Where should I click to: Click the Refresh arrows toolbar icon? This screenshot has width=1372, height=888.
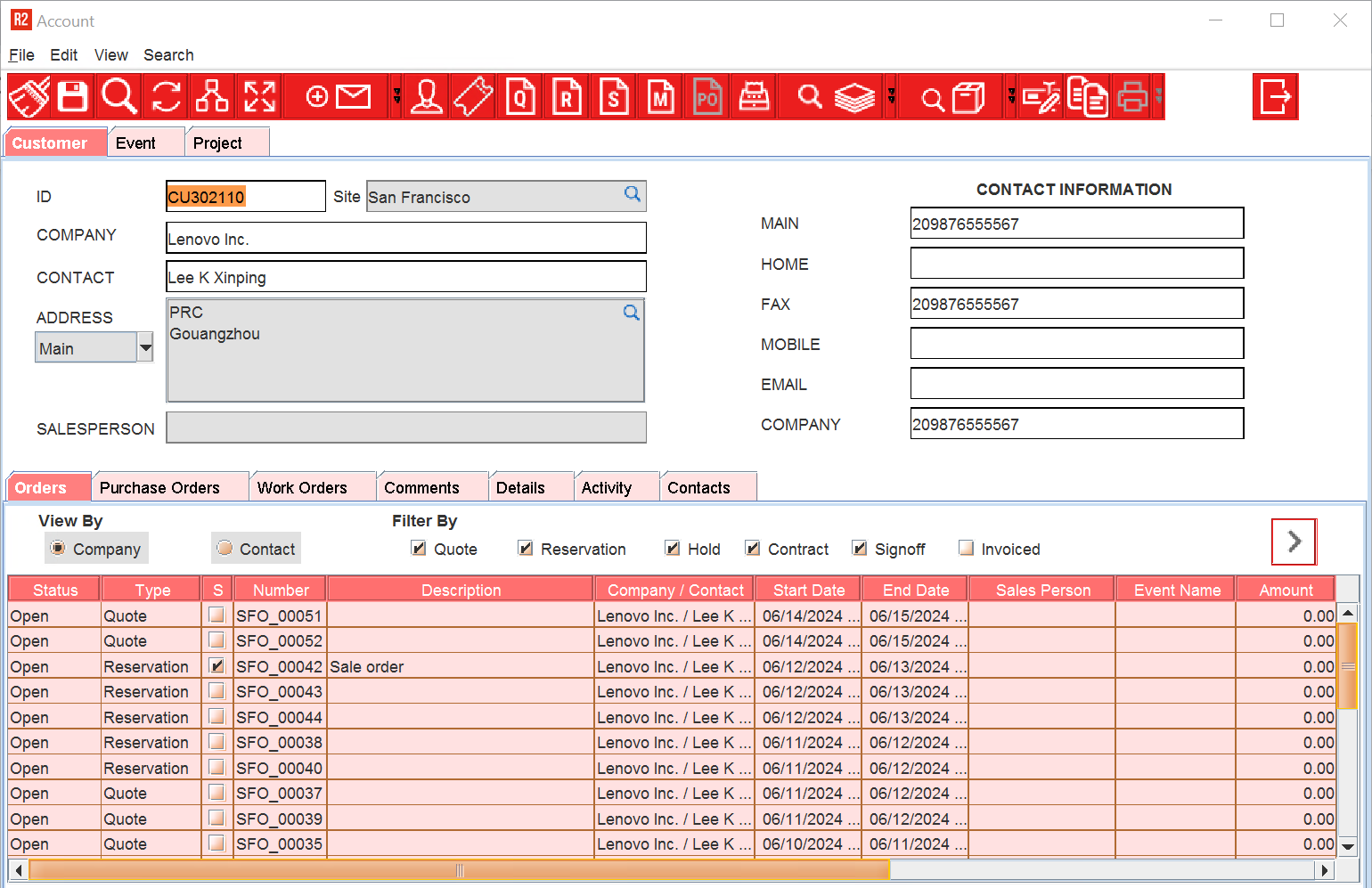(x=166, y=96)
